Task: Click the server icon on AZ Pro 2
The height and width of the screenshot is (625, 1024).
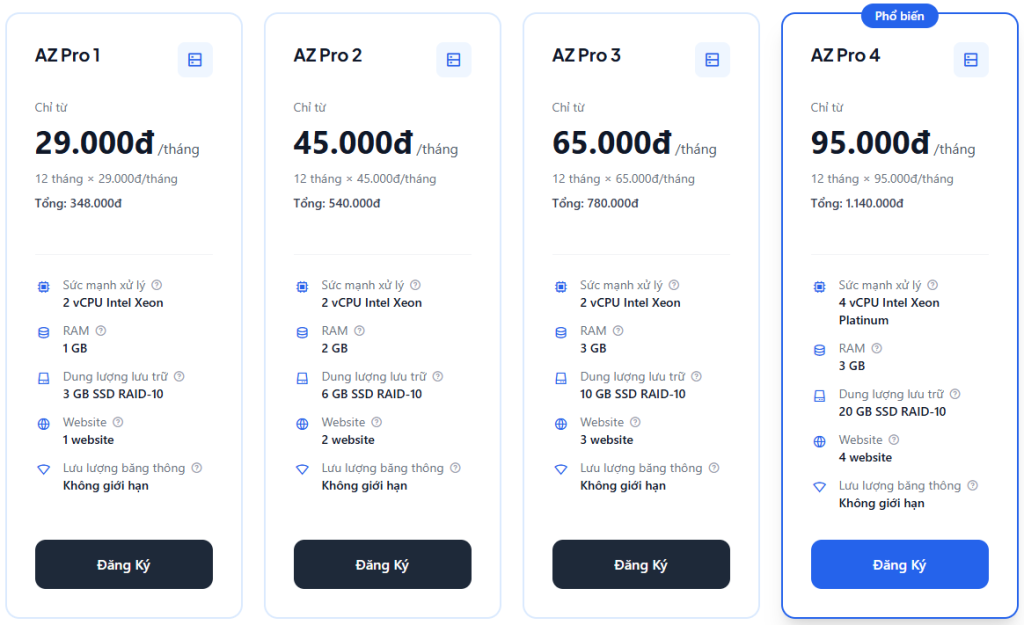Action: [453, 60]
